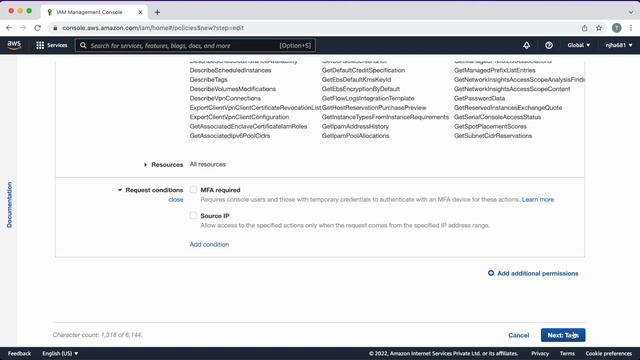The width and height of the screenshot is (640, 360).
Task: Click the DescribeScheduledInstances action
Action: pyautogui.click(x=230, y=70)
